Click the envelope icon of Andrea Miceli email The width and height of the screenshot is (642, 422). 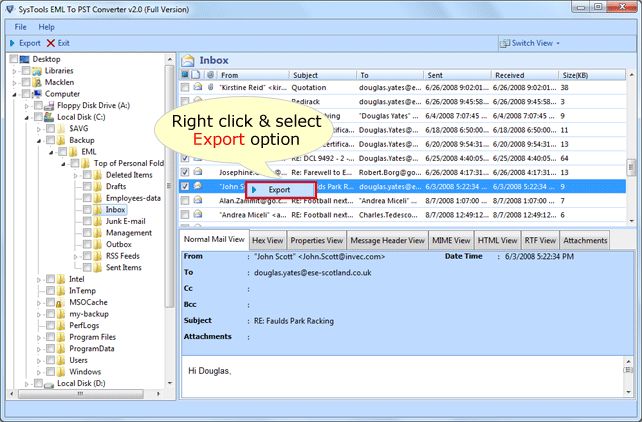pos(198,215)
